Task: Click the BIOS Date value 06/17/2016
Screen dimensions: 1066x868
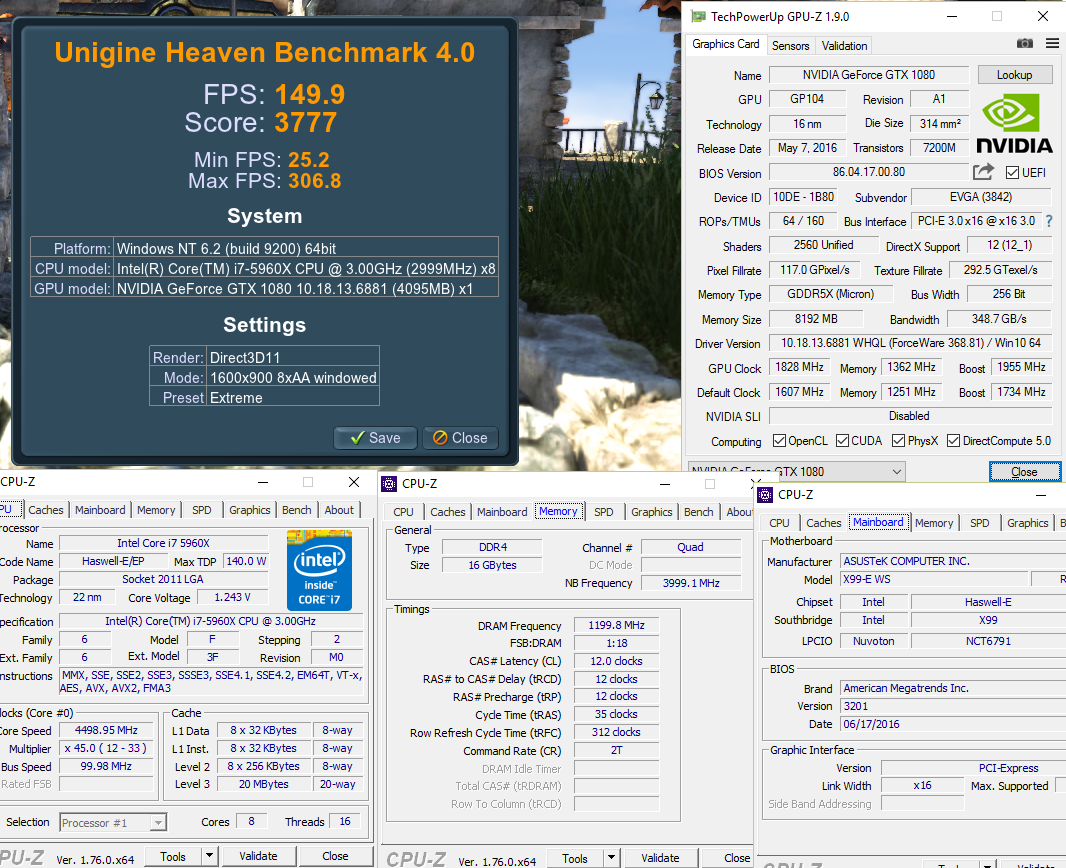Action: click(x=953, y=725)
